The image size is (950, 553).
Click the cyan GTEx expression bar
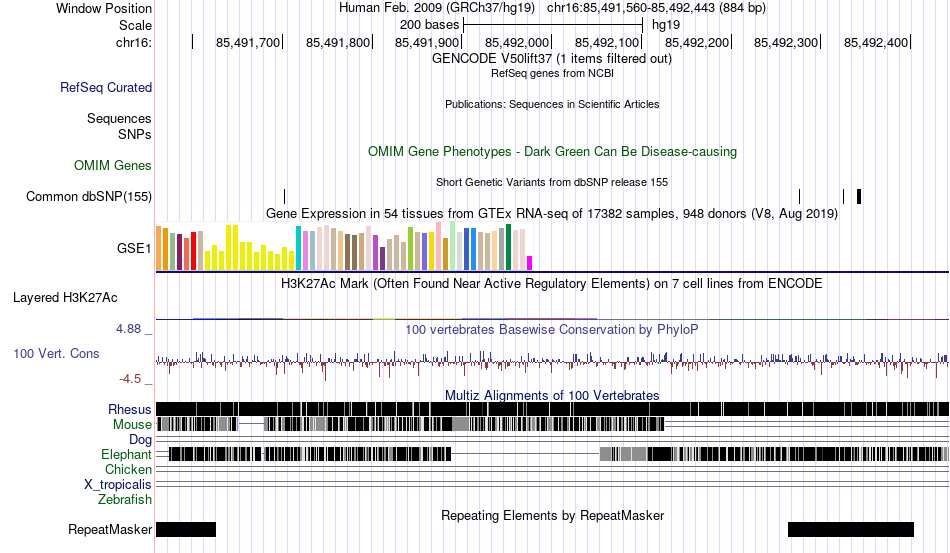point(298,248)
